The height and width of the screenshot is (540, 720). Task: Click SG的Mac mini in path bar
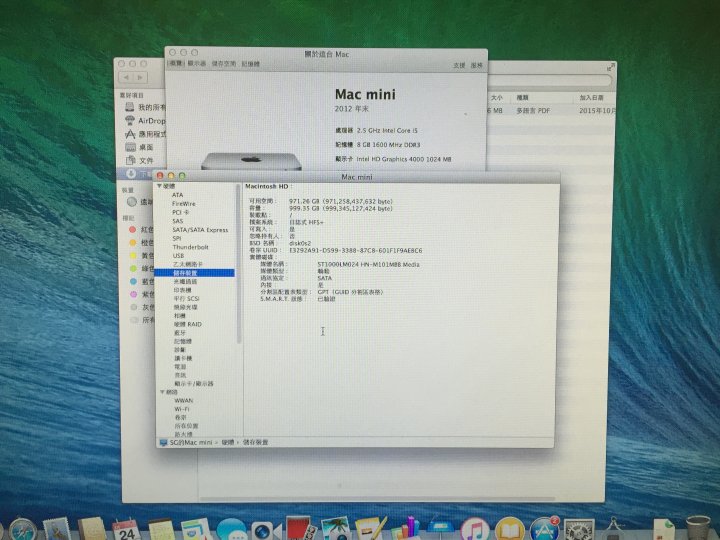pos(191,443)
